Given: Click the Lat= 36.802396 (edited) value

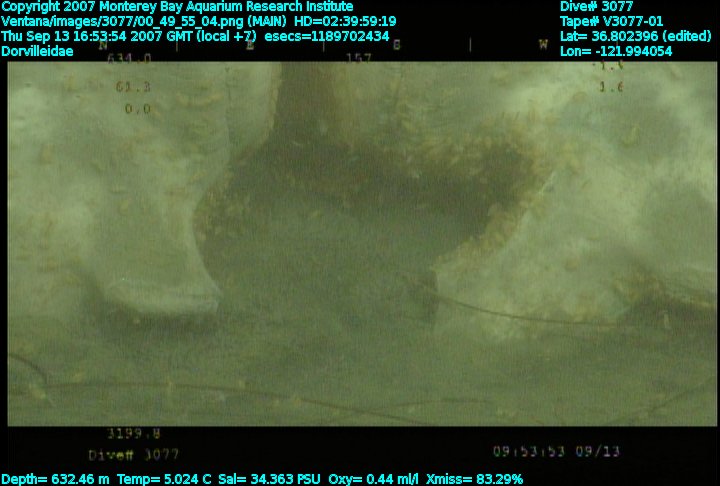Looking at the screenshot, I should 636,36.
